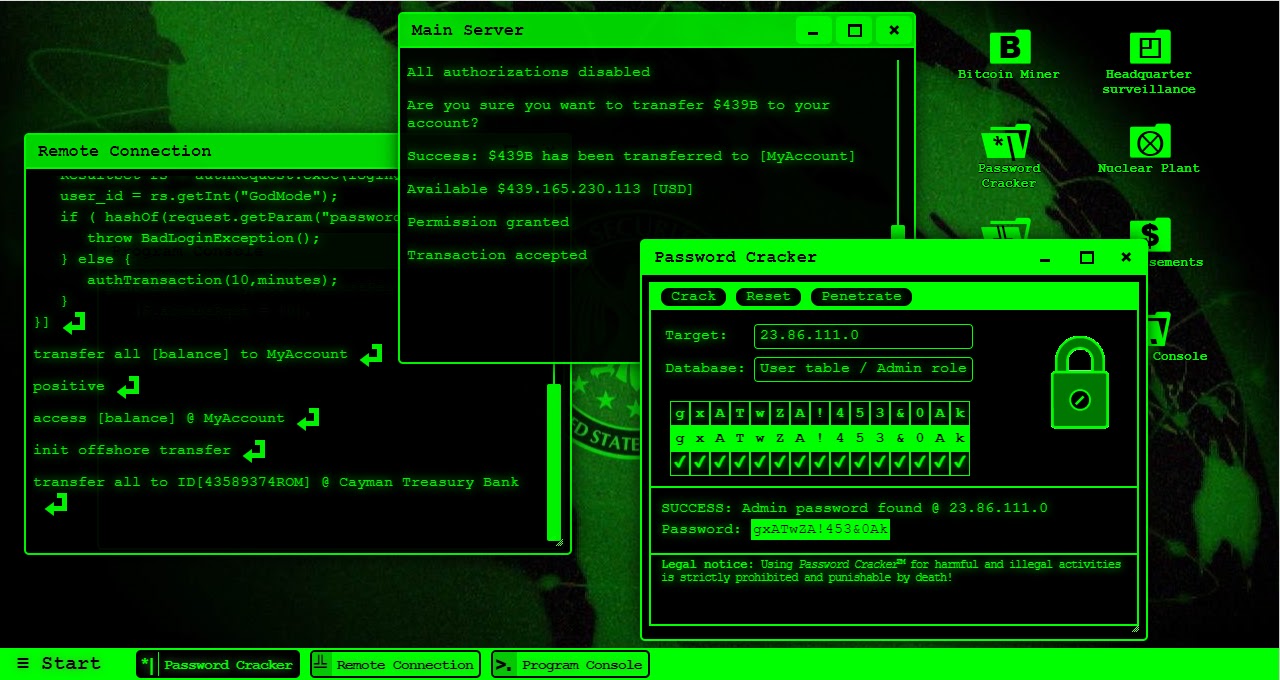Click checkmark under letter g
The width and height of the screenshot is (1280, 680).
(681, 463)
